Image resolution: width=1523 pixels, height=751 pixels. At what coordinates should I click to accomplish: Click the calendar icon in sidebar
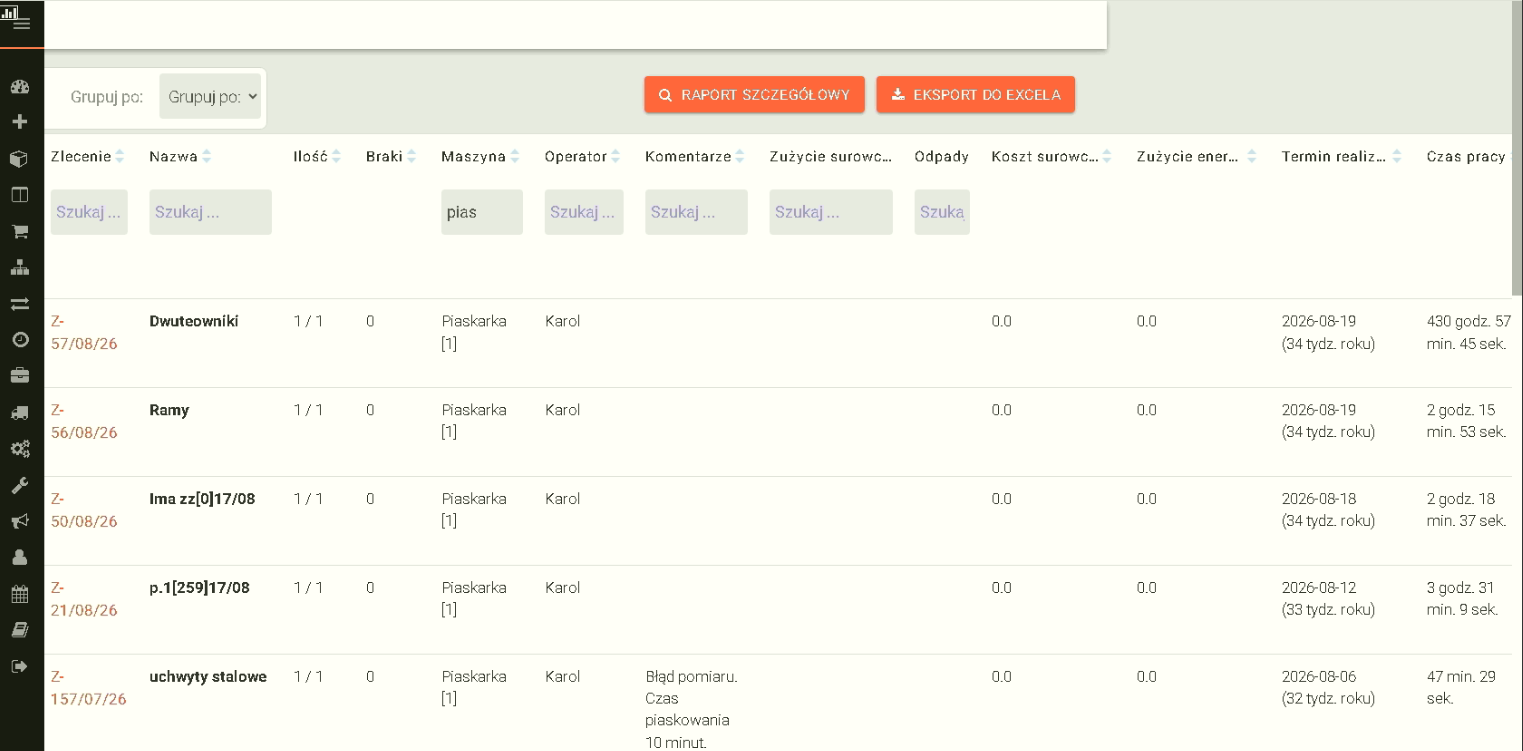click(x=19, y=594)
